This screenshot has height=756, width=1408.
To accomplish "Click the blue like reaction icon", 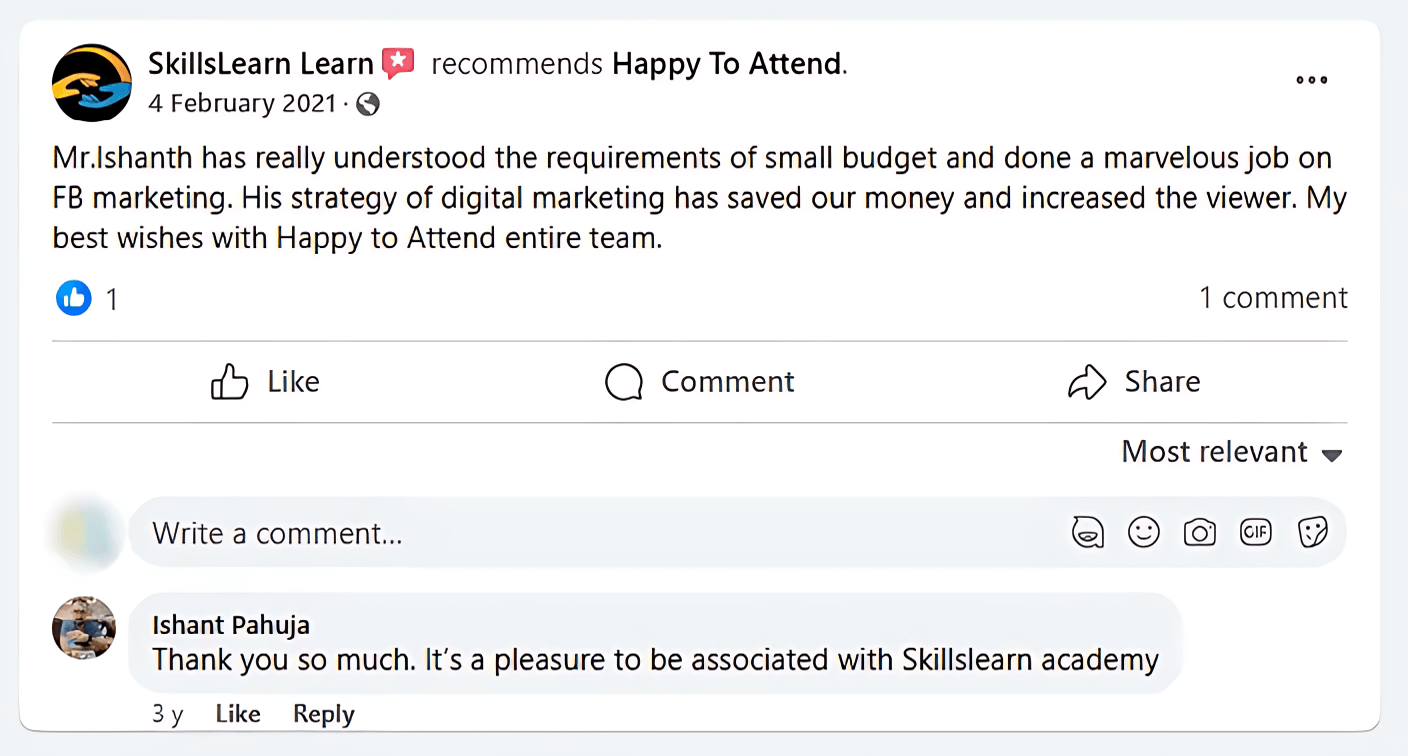I will (x=74, y=298).
